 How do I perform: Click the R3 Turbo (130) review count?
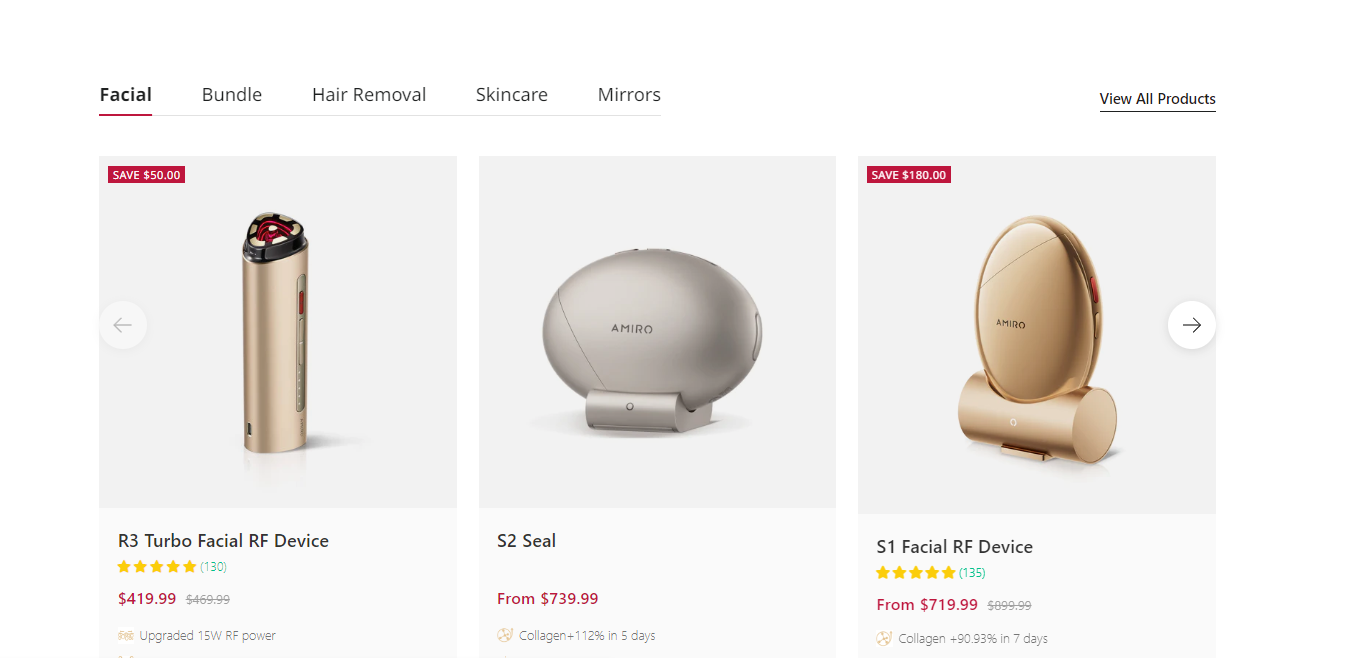click(213, 567)
